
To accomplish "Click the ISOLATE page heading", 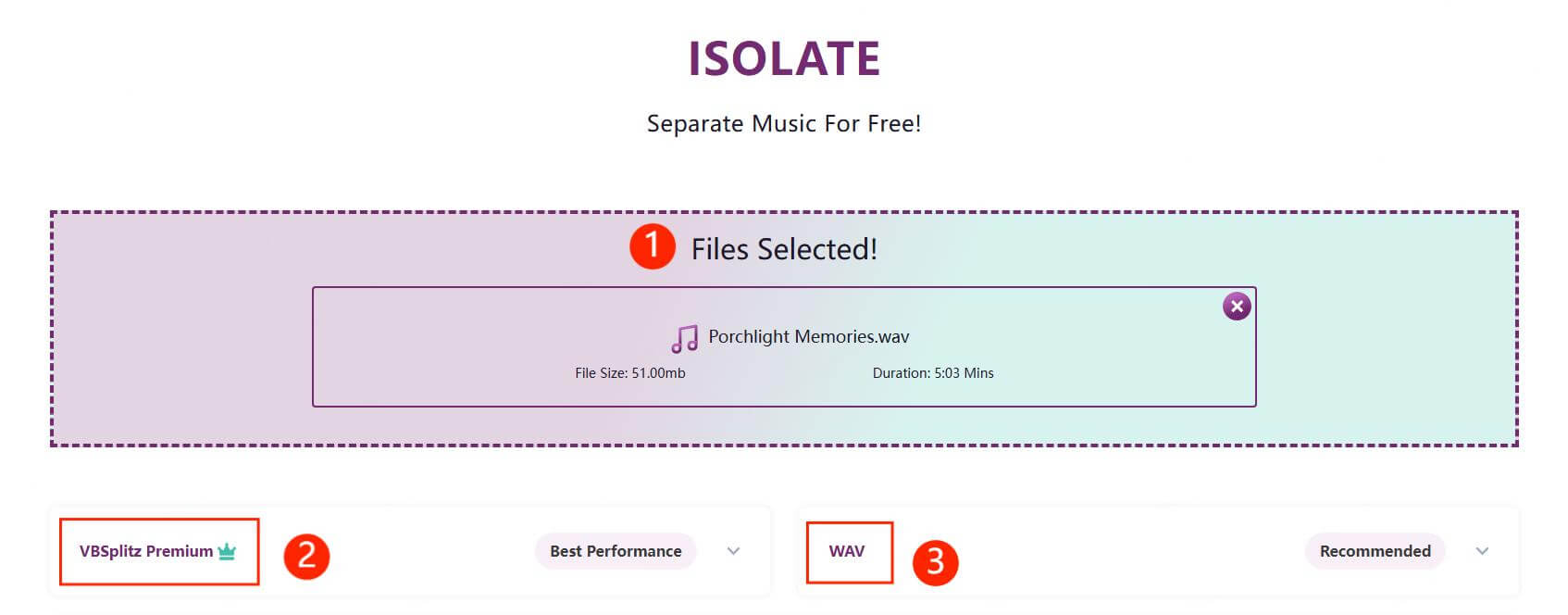I will pos(783,57).
